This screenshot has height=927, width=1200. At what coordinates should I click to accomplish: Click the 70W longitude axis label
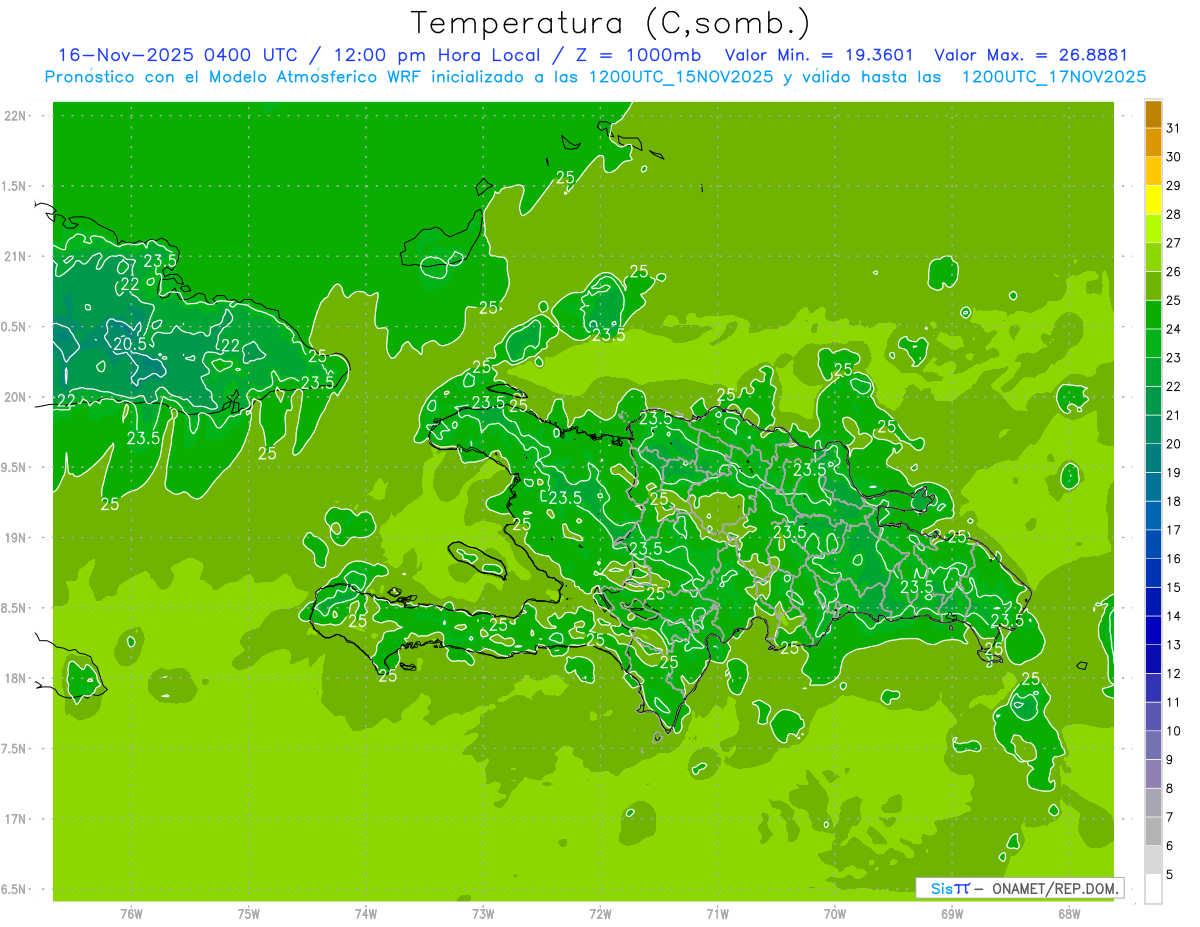(835, 913)
